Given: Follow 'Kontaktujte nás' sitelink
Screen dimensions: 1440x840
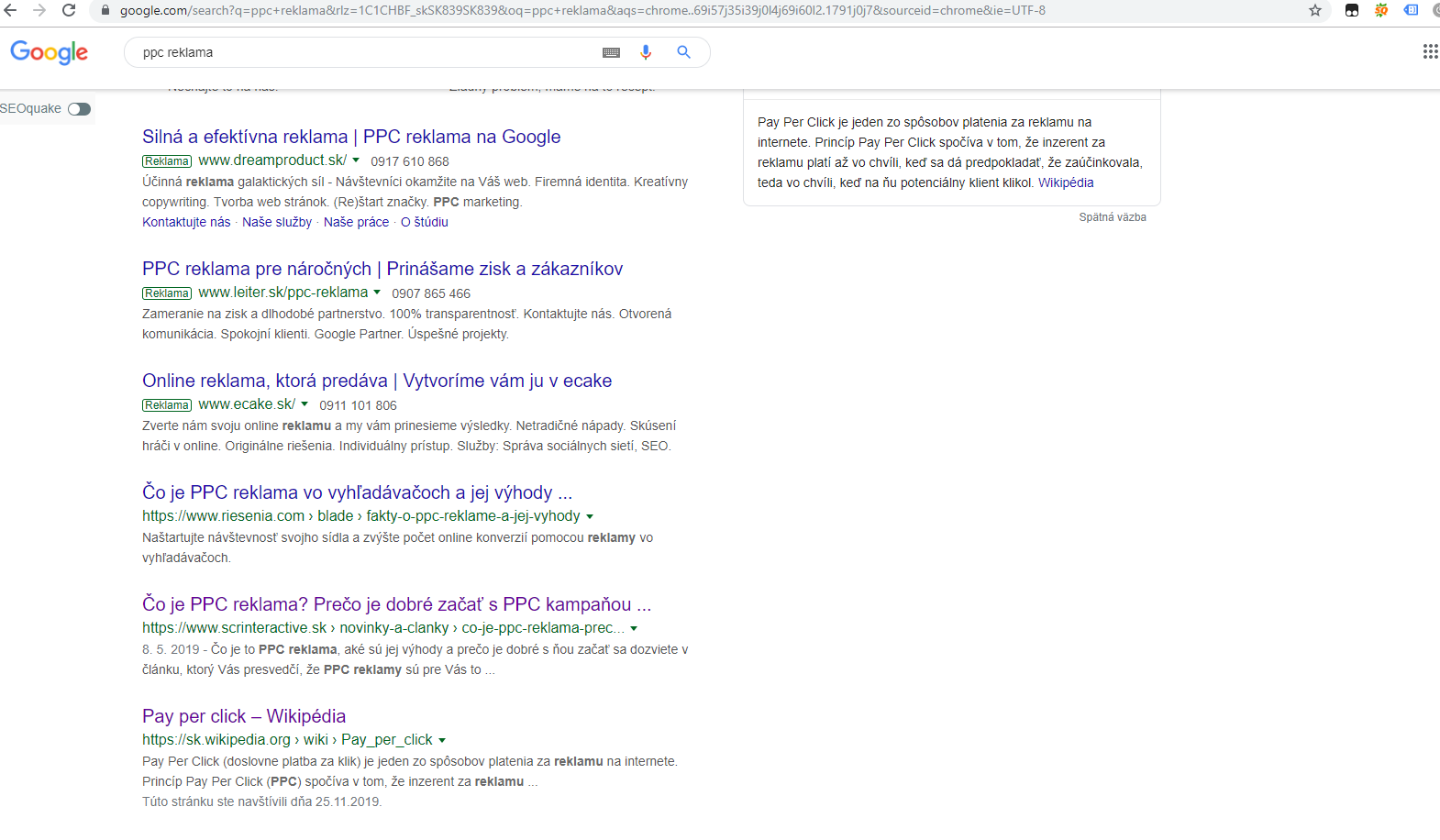Looking at the screenshot, I should [x=186, y=222].
